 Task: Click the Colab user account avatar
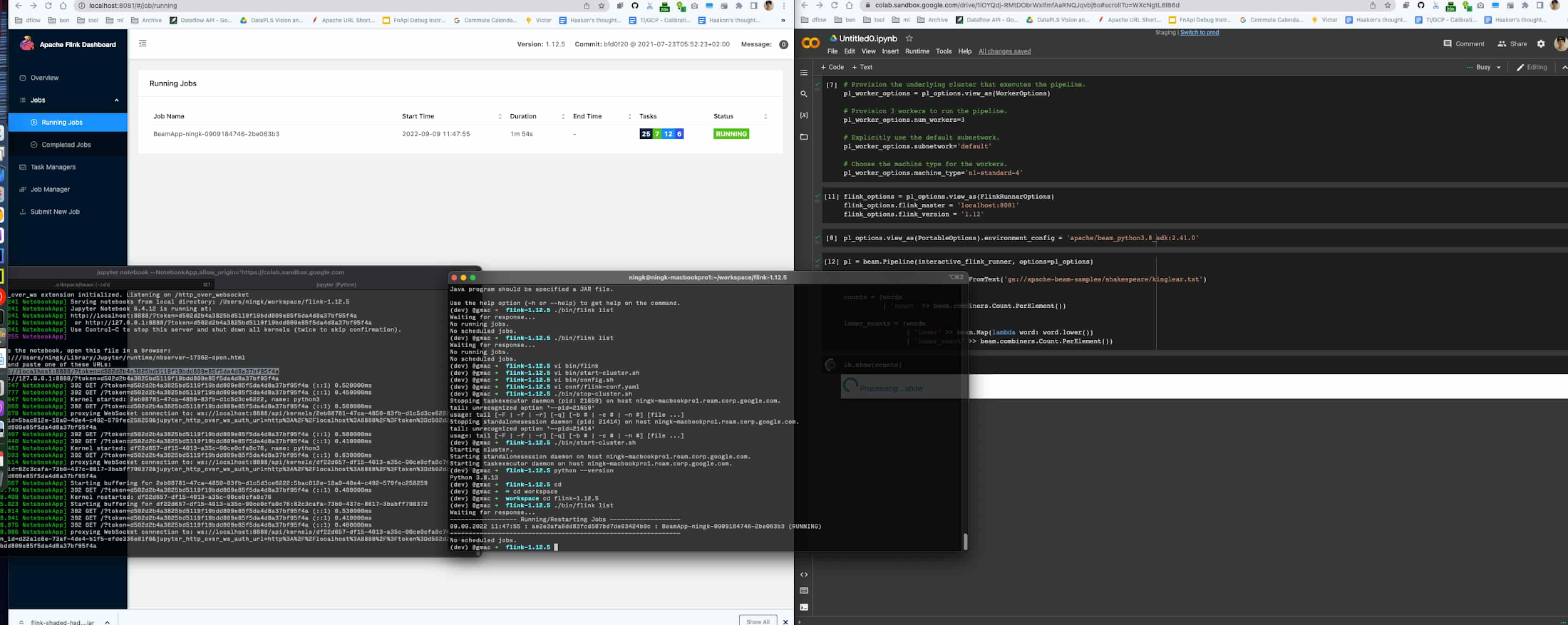1560,44
